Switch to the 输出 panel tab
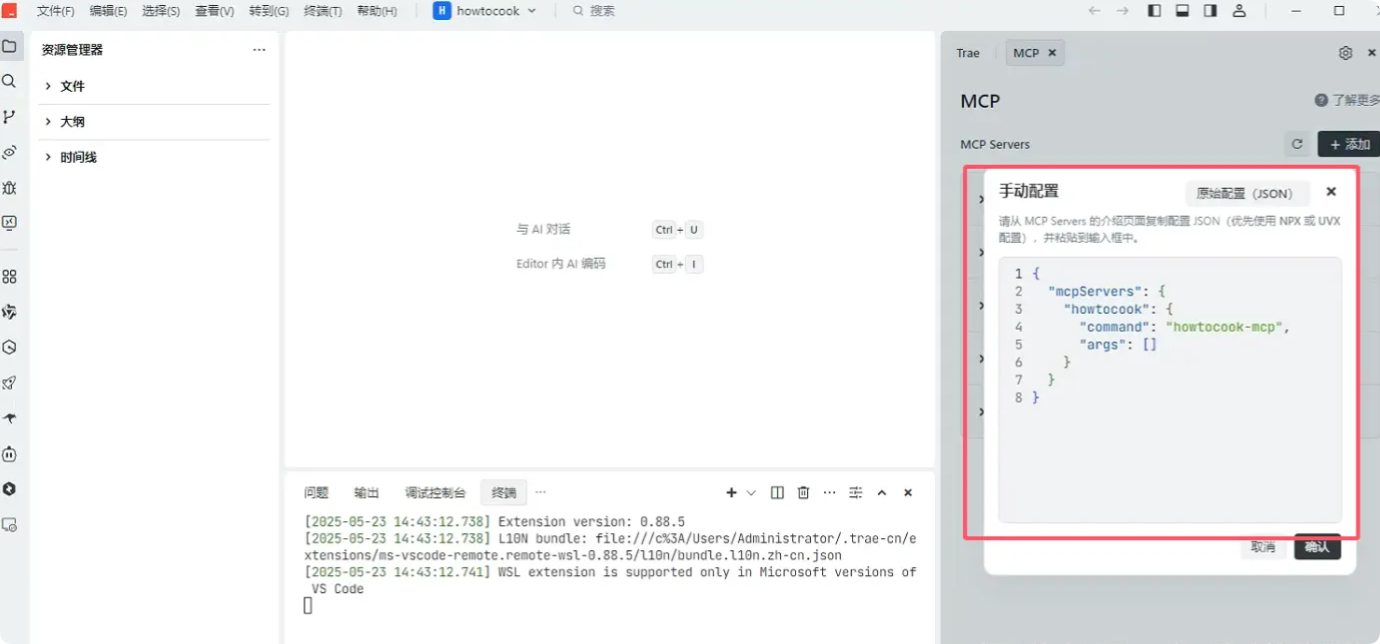1380x644 pixels. point(367,493)
